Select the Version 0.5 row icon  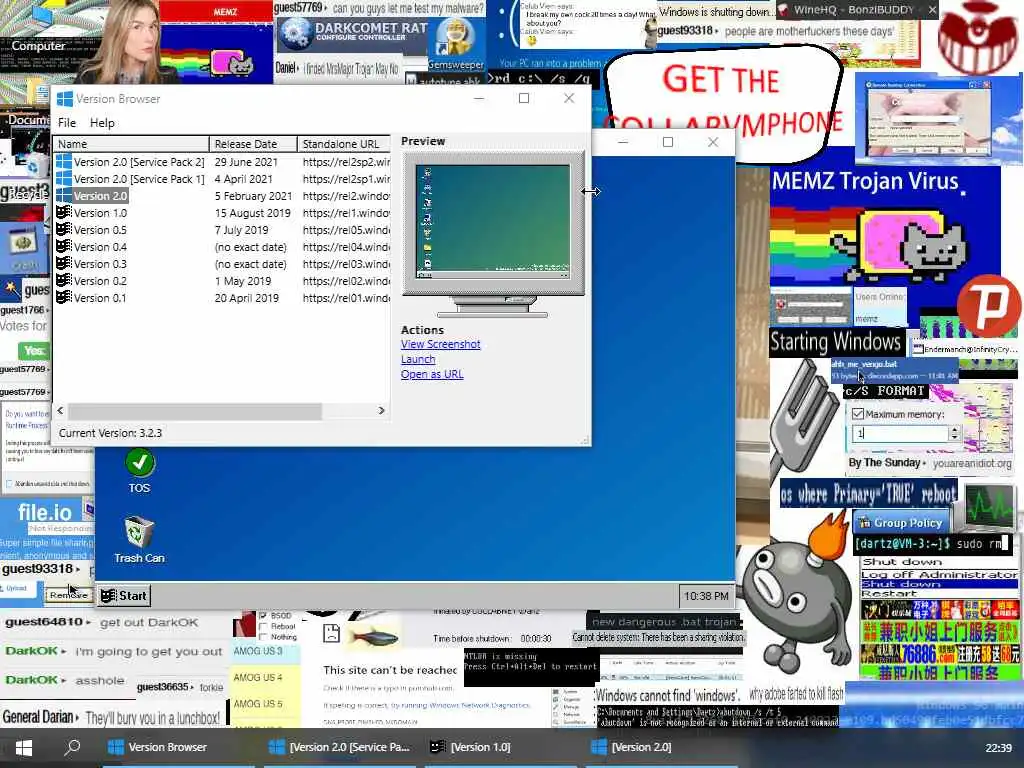[x=63, y=230]
